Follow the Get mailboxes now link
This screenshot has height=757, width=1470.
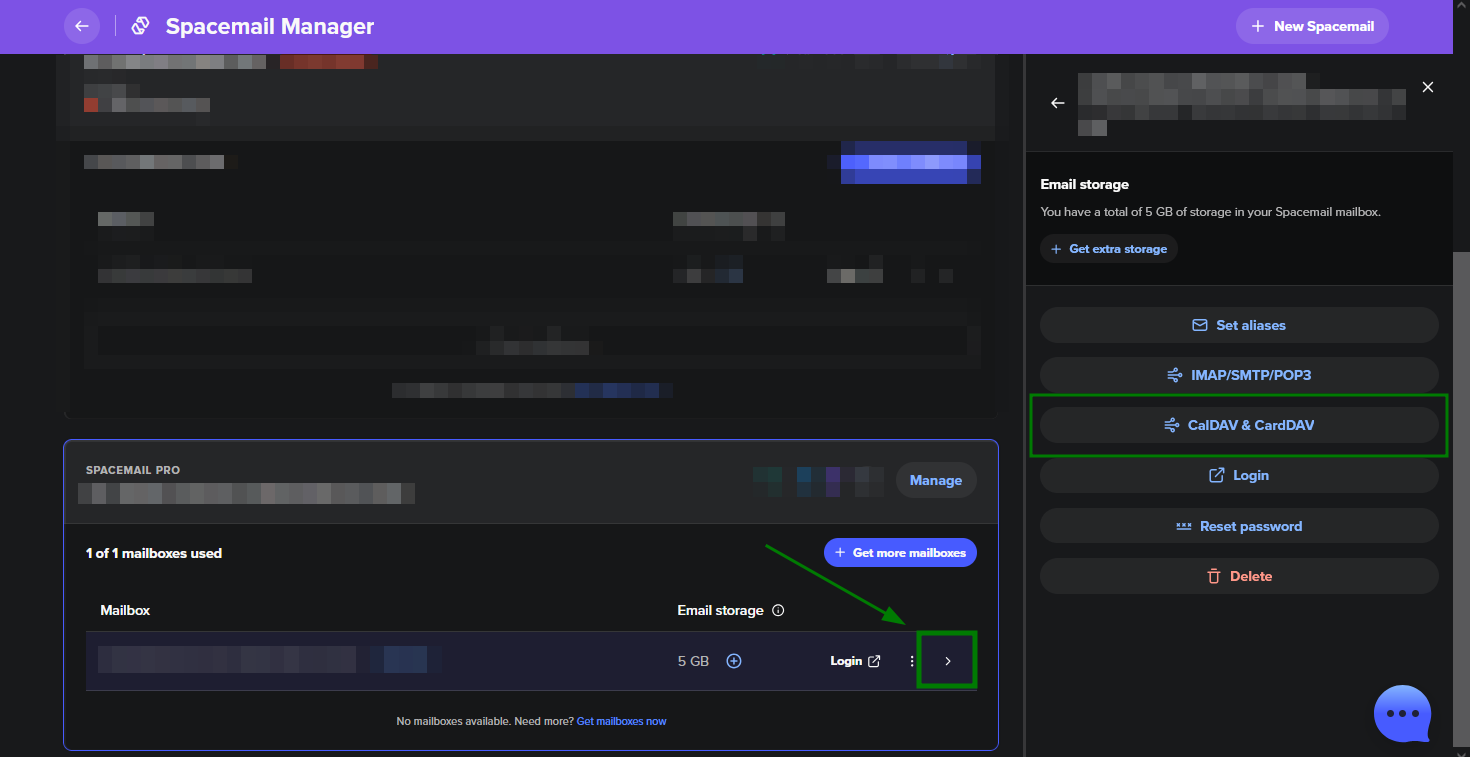621,721
